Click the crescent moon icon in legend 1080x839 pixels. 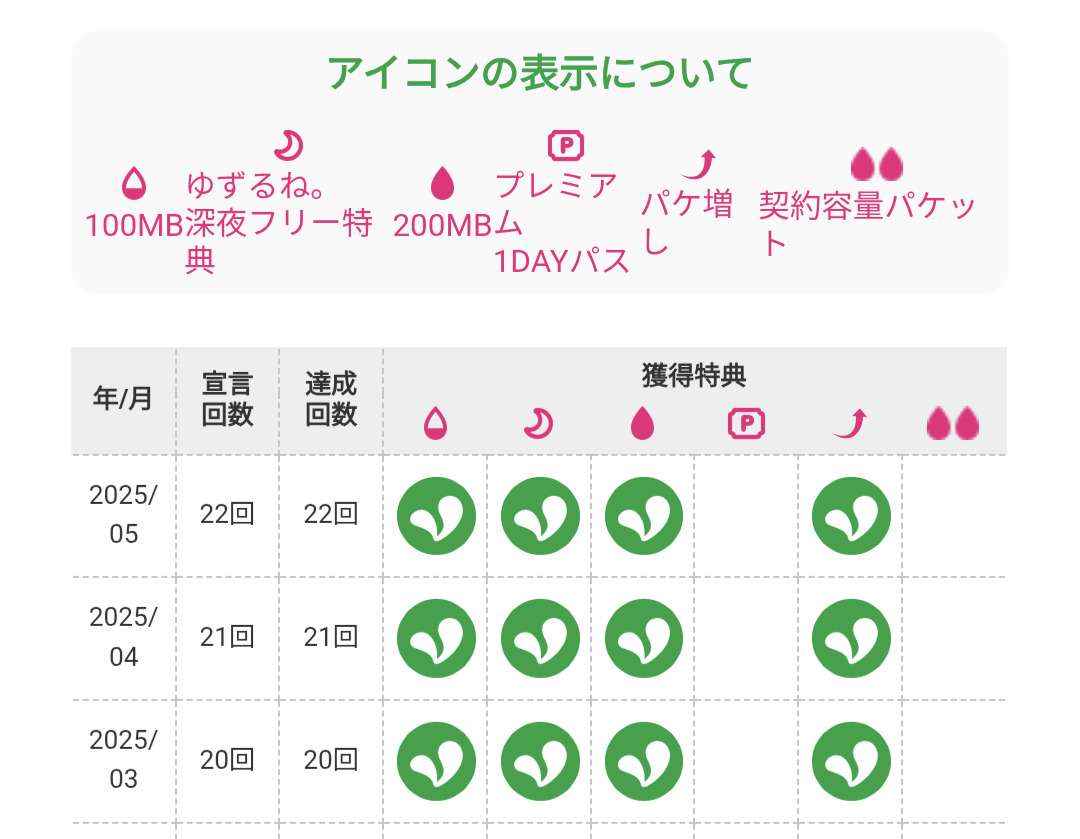tap(289, 146)
